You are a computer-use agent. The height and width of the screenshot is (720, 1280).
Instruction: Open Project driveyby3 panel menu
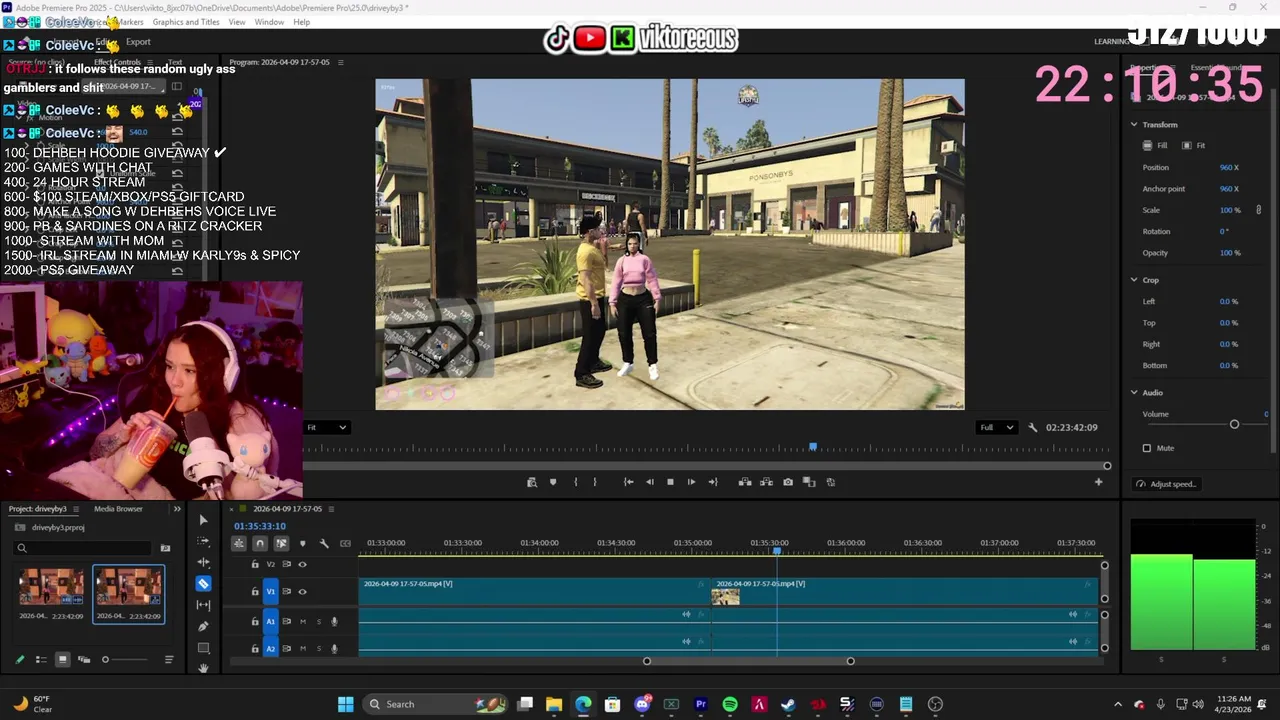(76, 509)
